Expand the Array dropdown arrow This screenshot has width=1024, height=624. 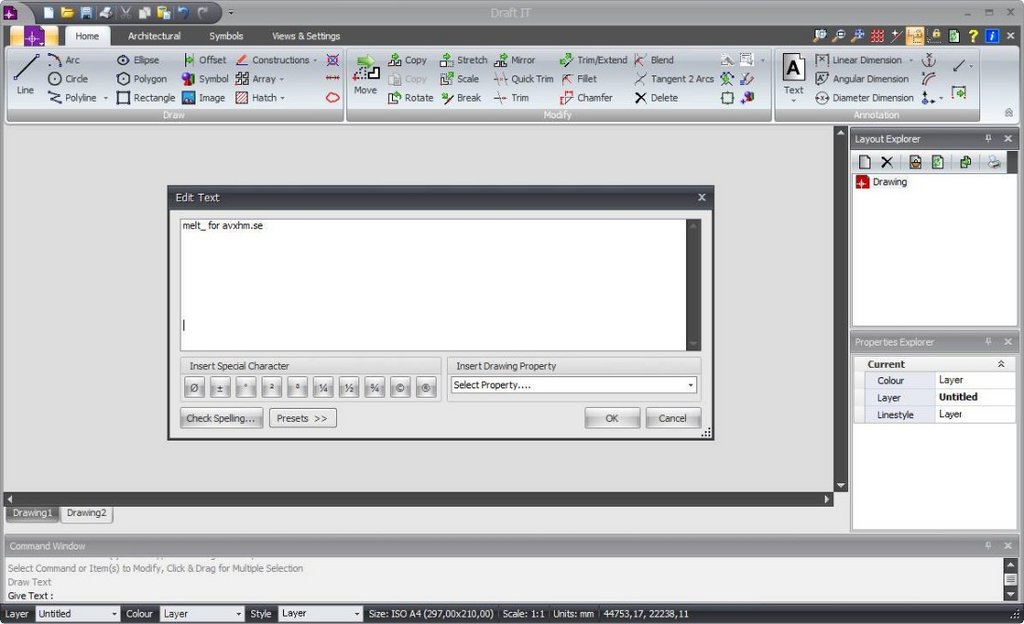(x=282, y=79)
